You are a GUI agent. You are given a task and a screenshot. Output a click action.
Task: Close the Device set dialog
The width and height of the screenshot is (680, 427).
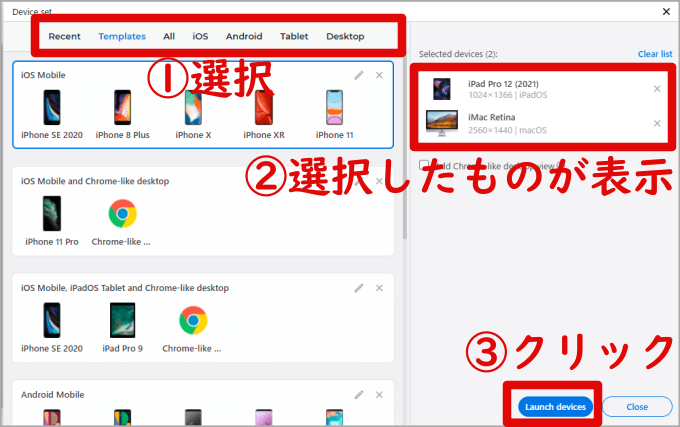click(666, 12)
